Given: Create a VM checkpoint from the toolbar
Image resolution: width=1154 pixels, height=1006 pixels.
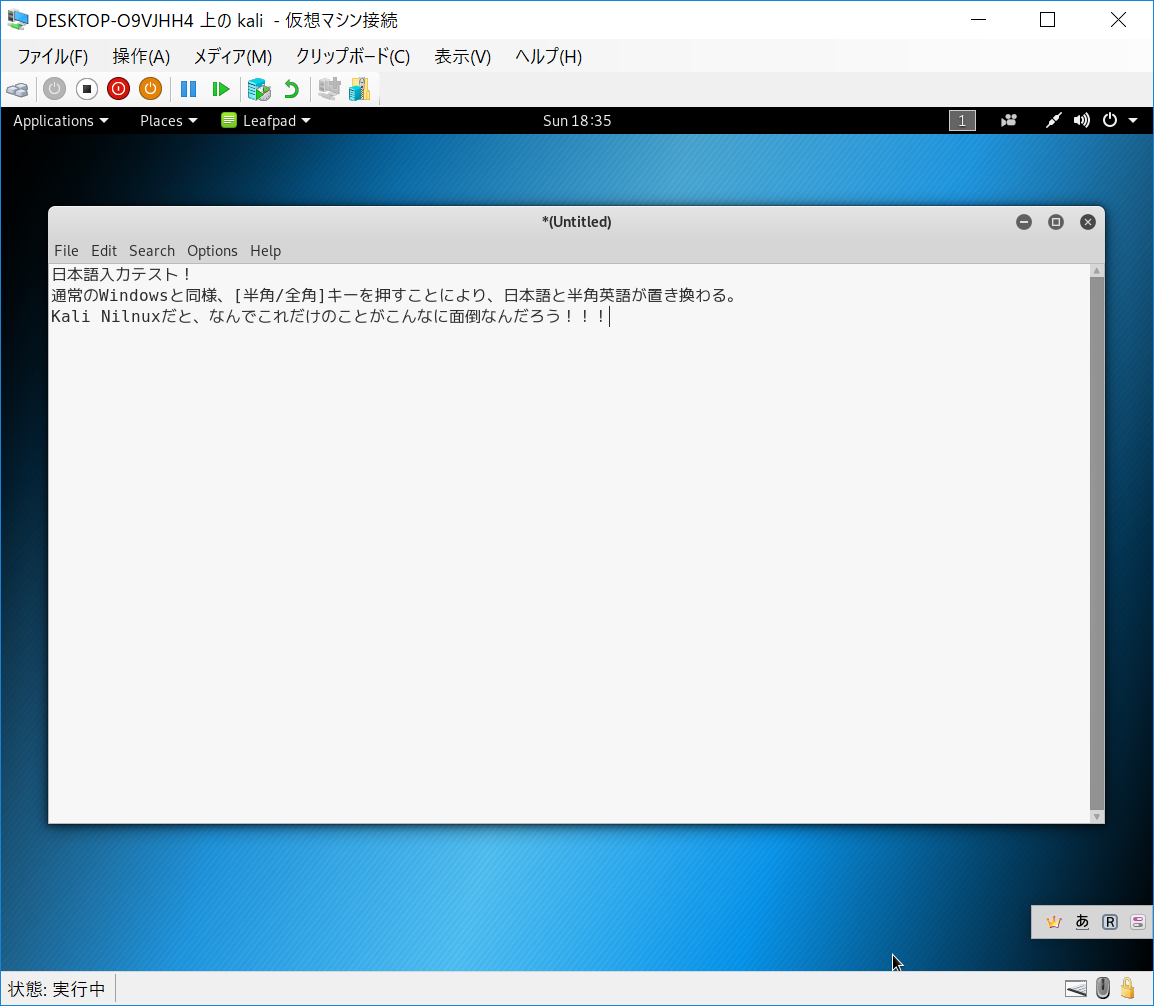Looking at the screenshot, I should click(x=259, y=89).
